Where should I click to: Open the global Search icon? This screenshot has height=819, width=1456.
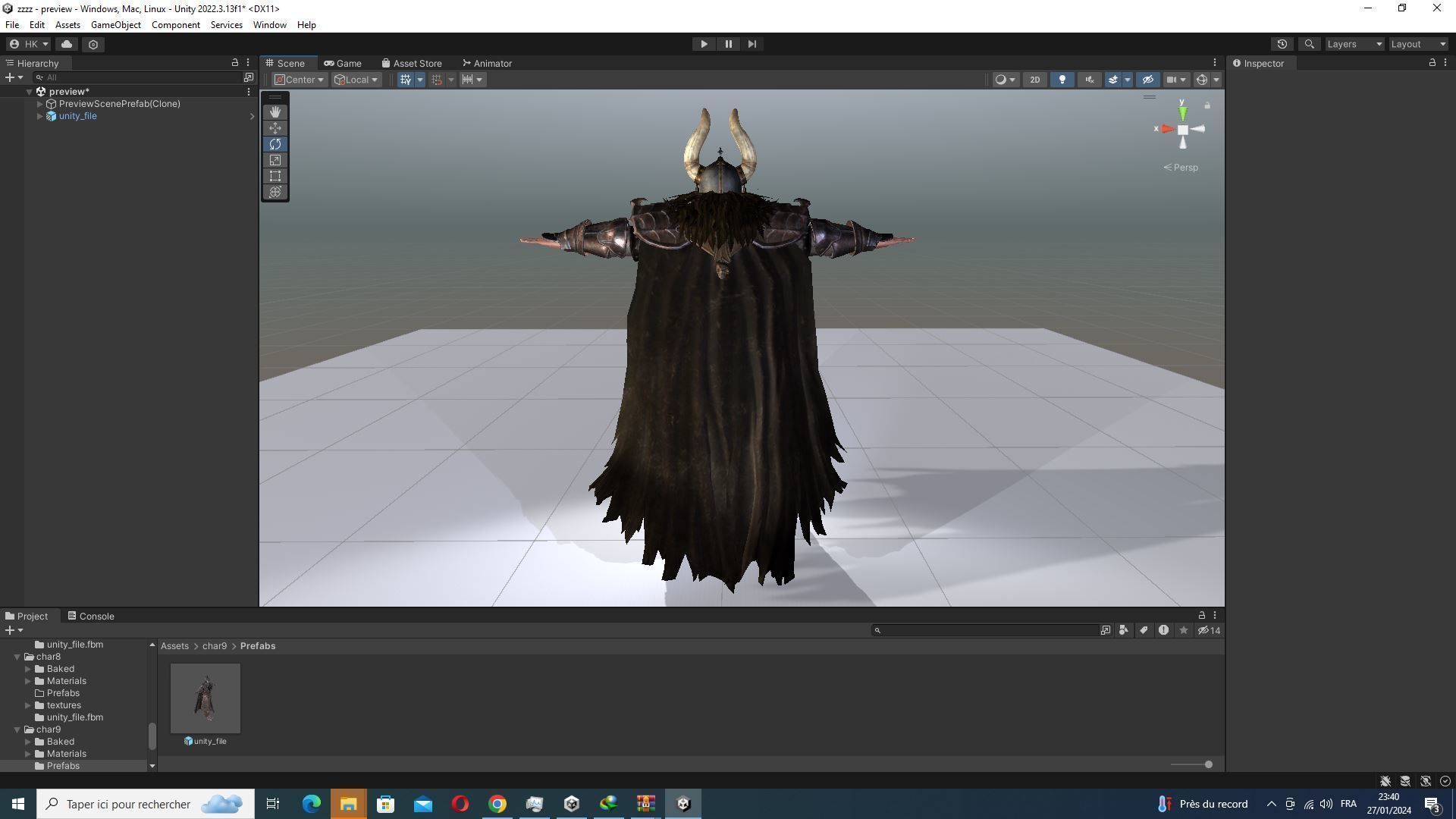click(1309, 44)
